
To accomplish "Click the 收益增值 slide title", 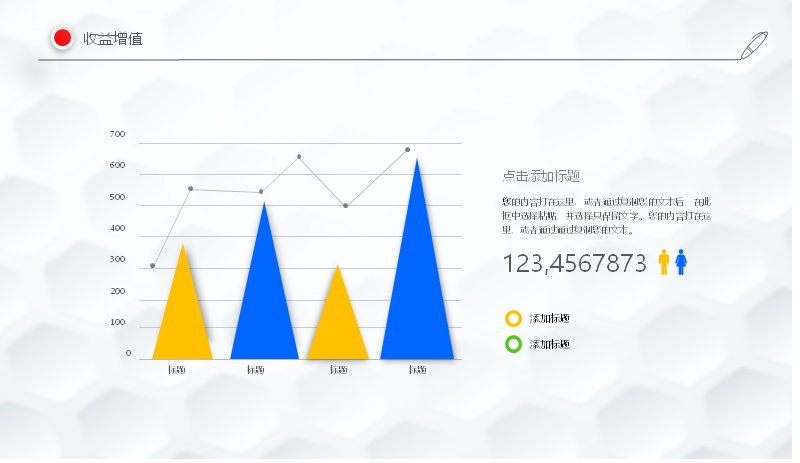I will [x=113, y=39].
